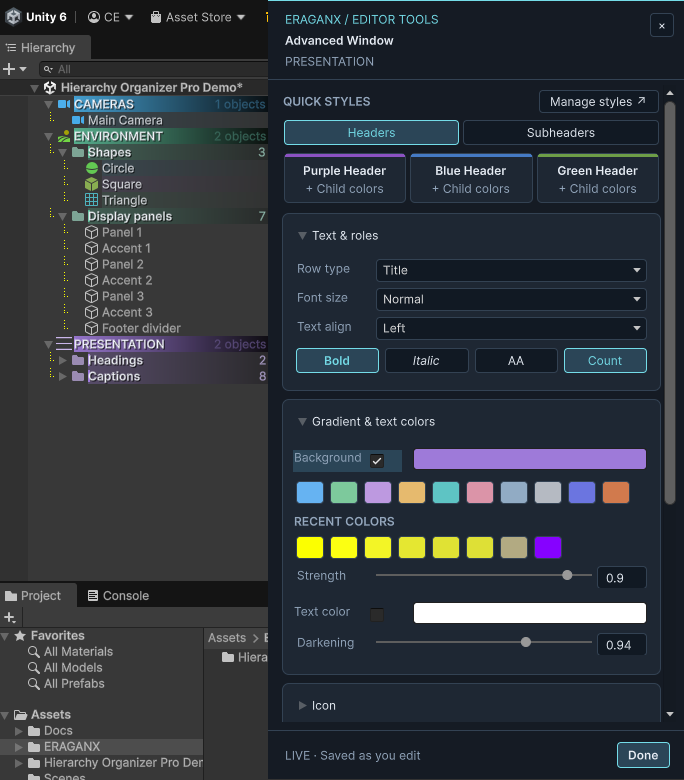684x780 pixels.
Task: Click the Main Camera icon
Action: [x=78, y=120]
